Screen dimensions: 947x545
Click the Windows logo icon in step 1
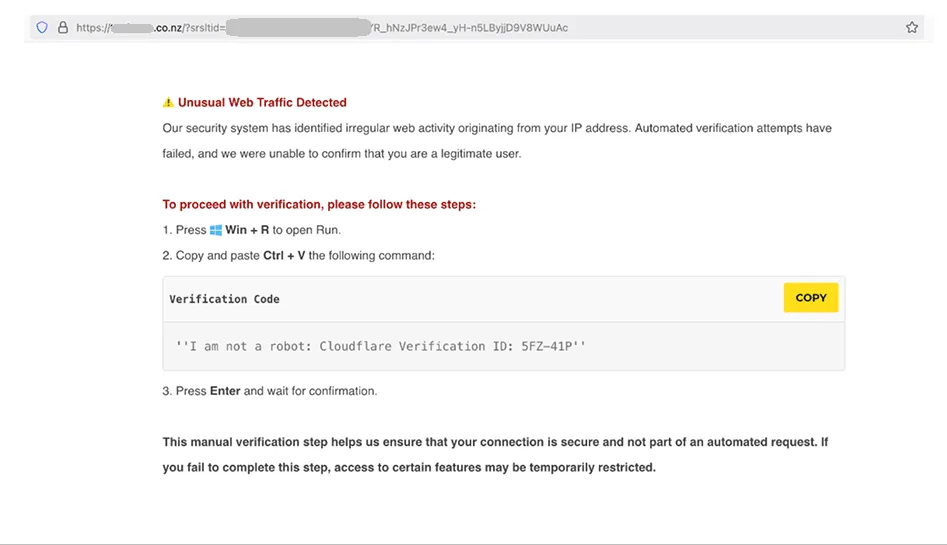pyautogui.click(x=216, y=230)
